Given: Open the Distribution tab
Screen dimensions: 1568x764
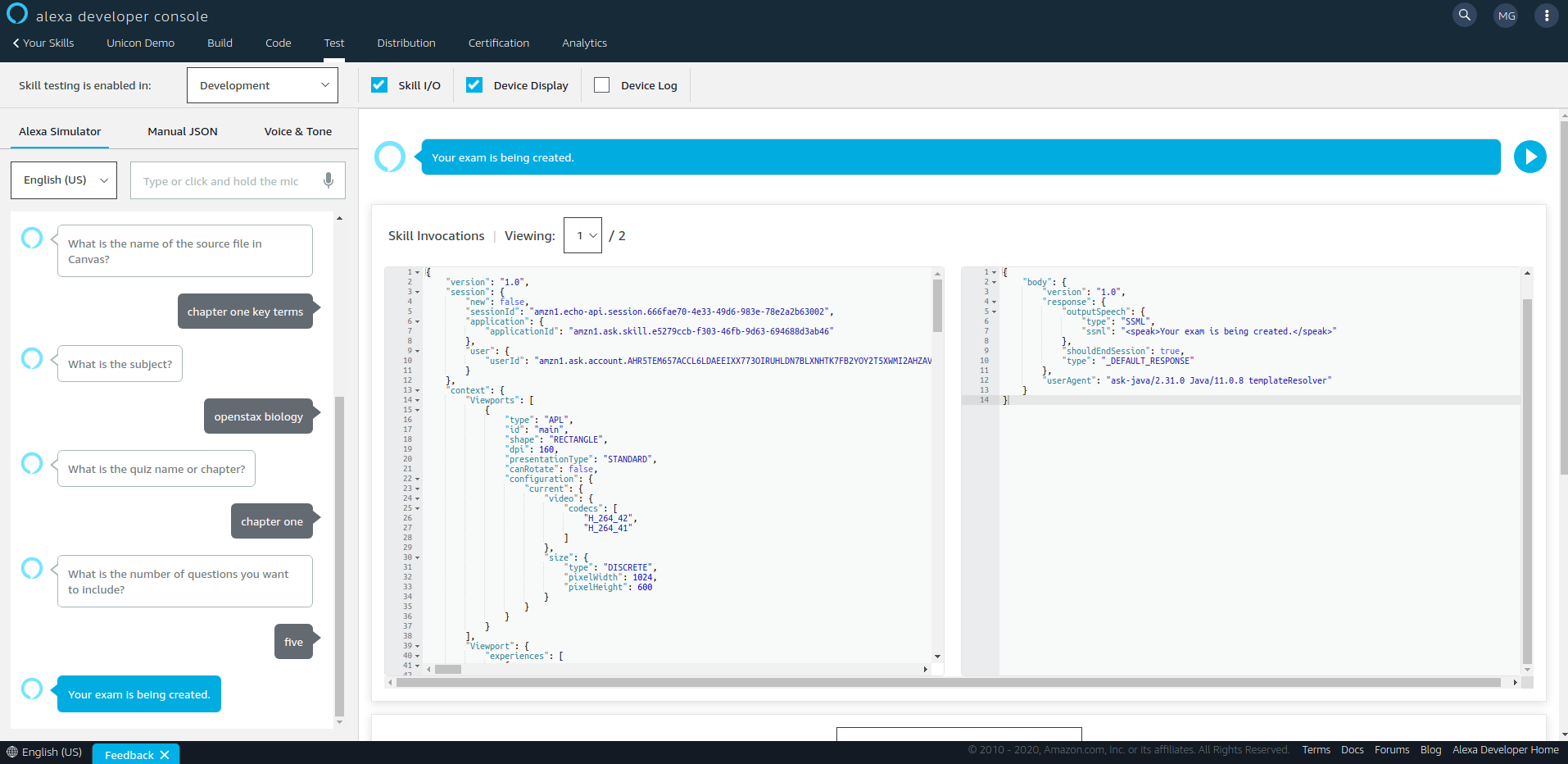Looking at the screenshot, I should (x=406, y=43).
